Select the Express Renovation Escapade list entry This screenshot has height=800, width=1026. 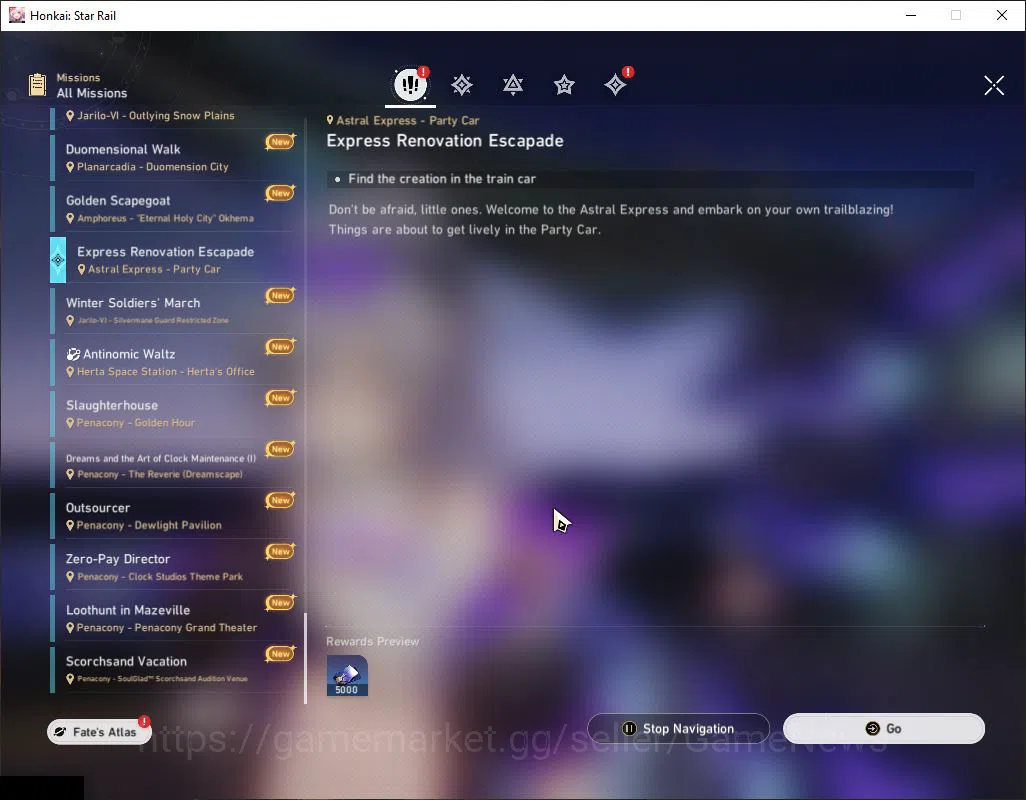click(173, 260)
